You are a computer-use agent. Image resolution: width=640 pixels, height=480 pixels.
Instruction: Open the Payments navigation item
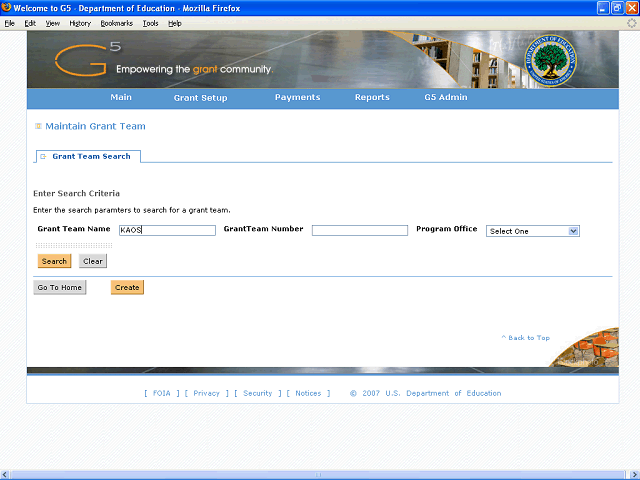point(298,98)
